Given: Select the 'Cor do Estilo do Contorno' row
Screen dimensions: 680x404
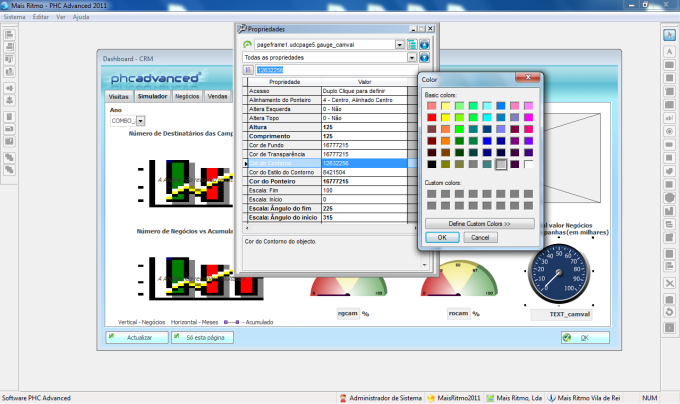Looking at the screenshot, I should pyautogui.click(x=325, y=172).
